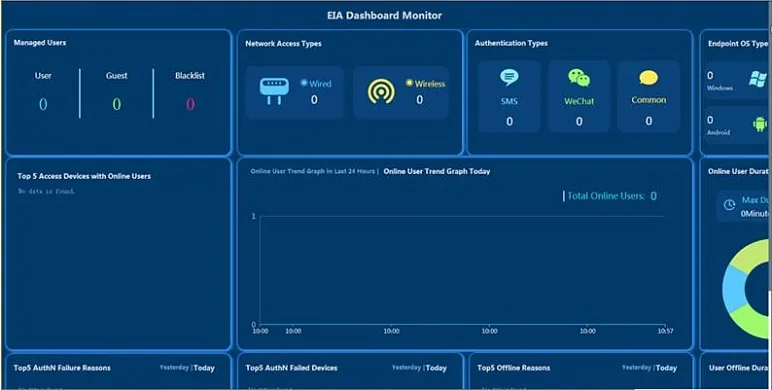This screenshot has height=390, width=772.
Task: Show Yesterday for Top5 AuthN Failure Reasons
Action: point(174,367)
